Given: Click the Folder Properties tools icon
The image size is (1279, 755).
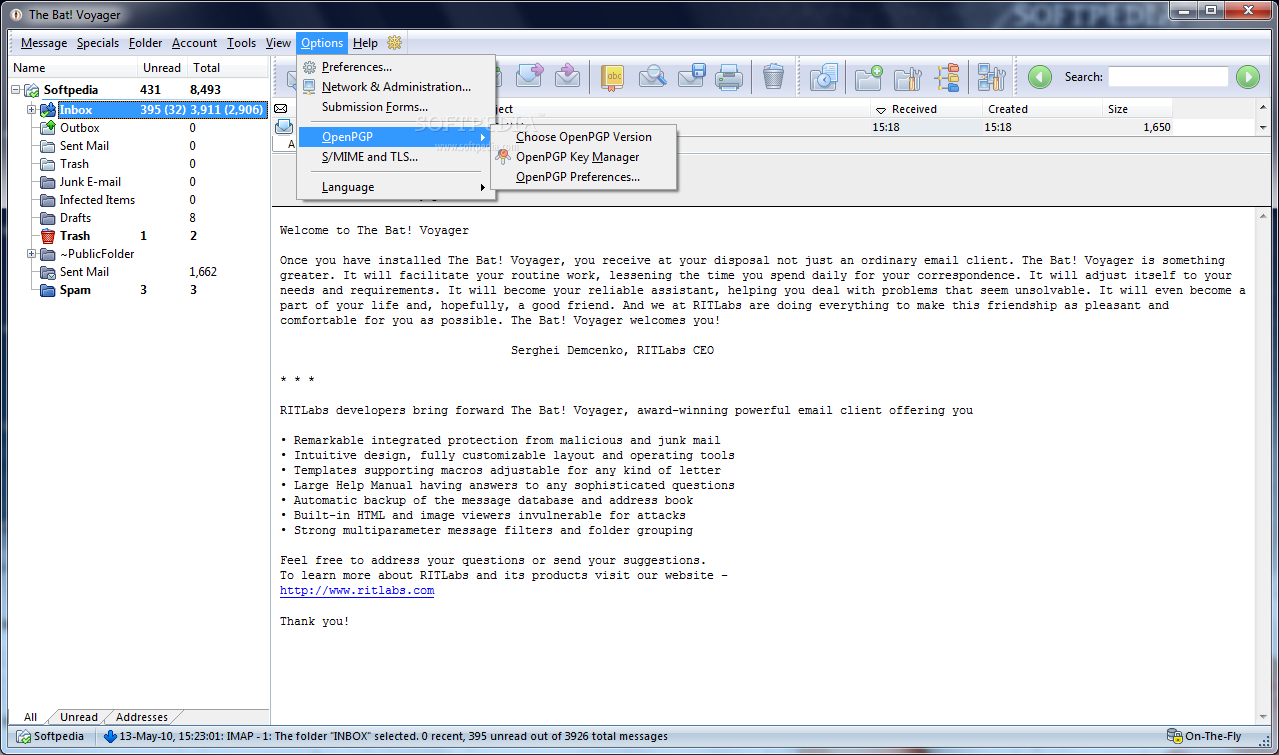Looking at the screenshot, I should tap(907, 76).
